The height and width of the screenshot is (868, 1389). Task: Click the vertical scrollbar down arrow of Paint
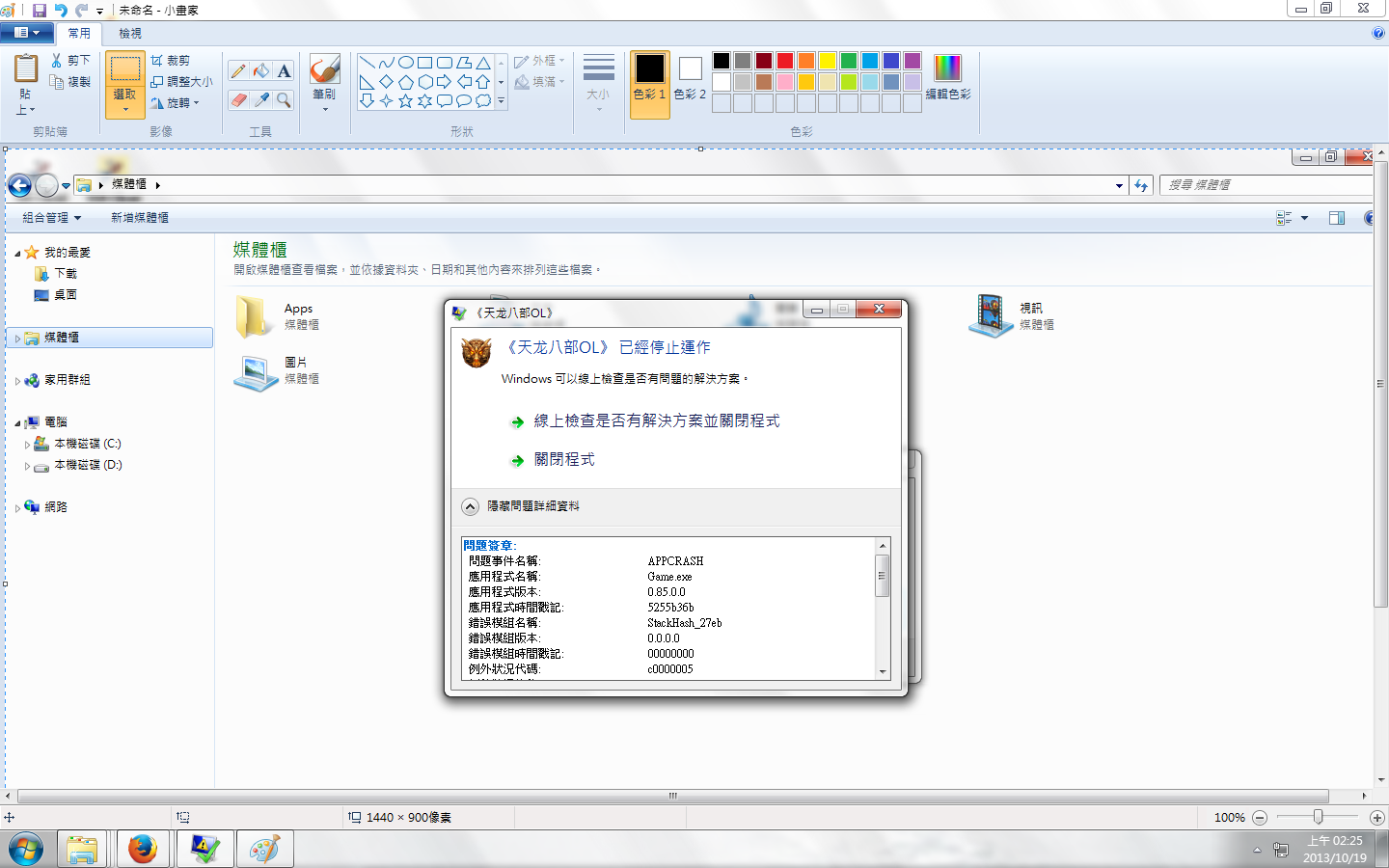coord(1381,780)
